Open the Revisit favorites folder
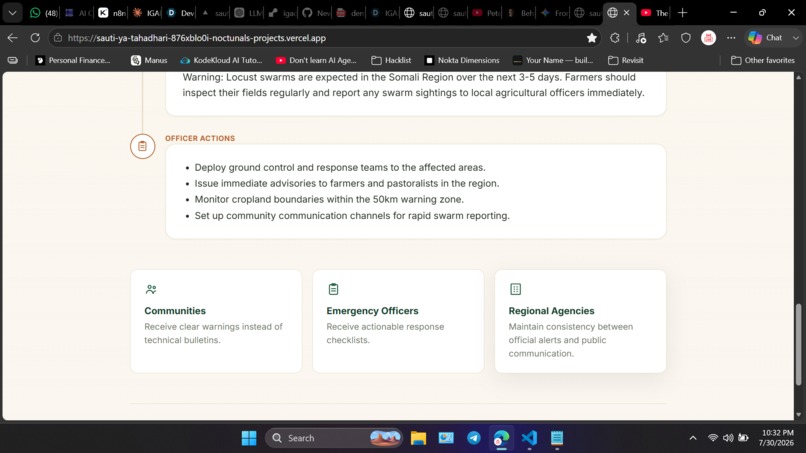Image resolution: width=806 pixels, height=453 pixels. point(626,60)
